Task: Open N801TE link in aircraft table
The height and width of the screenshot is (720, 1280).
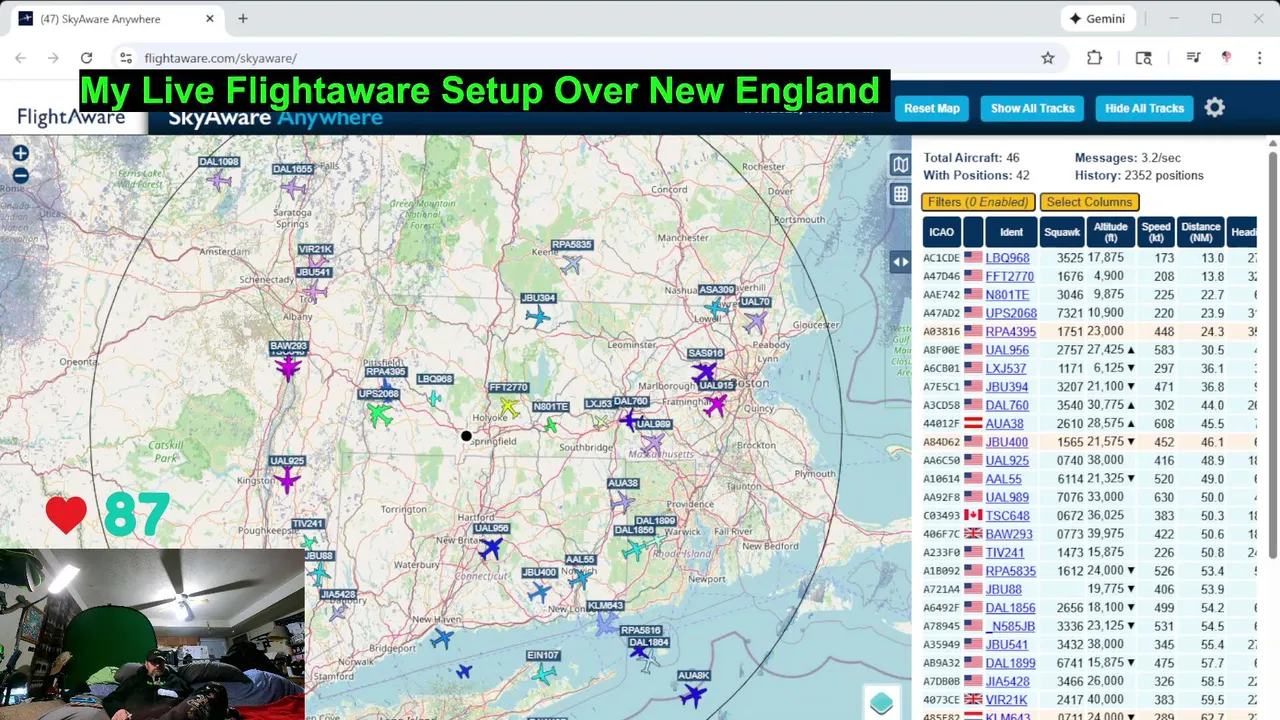Action: pos(1007,295)
